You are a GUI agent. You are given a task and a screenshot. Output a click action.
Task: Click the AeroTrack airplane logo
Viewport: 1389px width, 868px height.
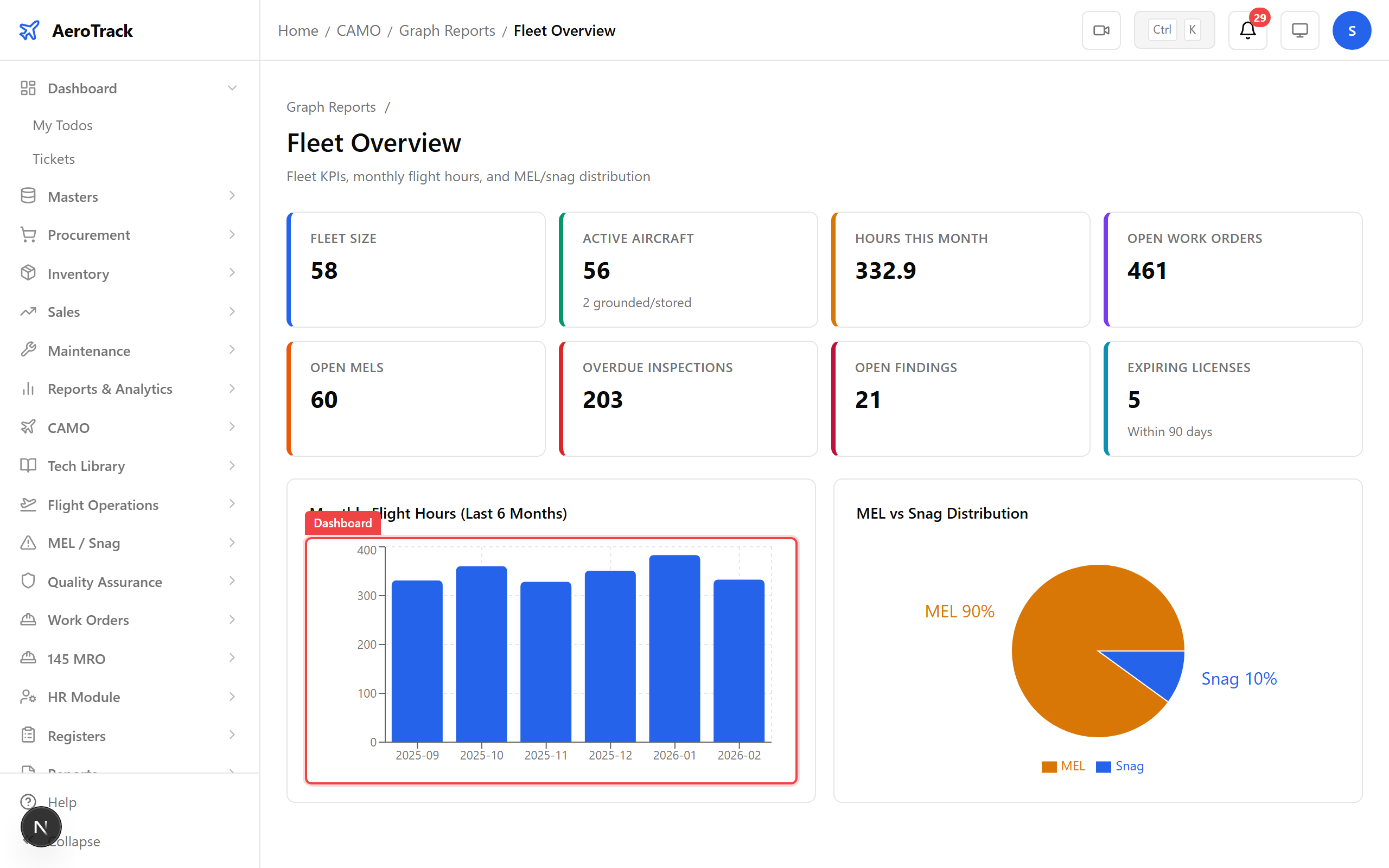coord(29,30)
